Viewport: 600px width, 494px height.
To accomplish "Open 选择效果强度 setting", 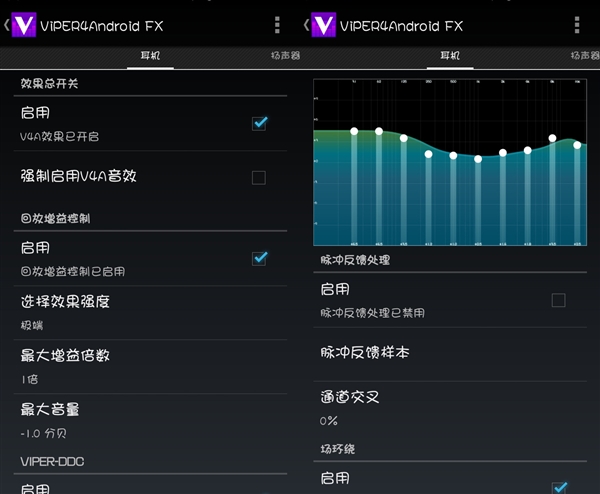I will [x=150, y=312].
